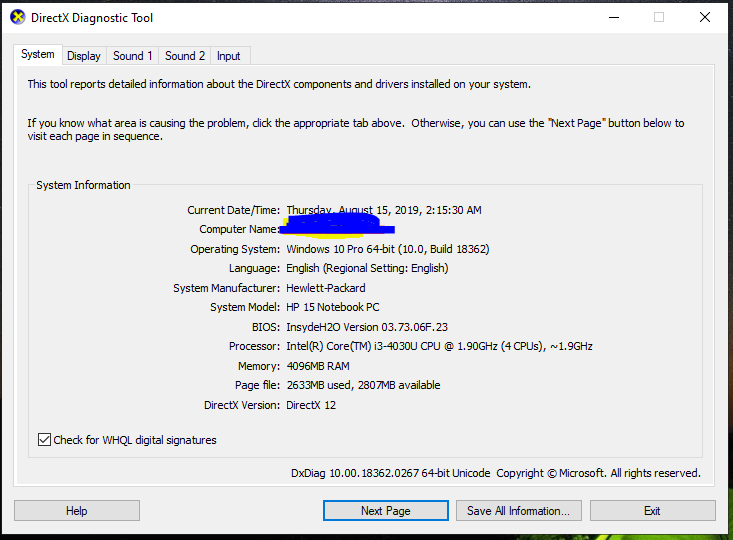Image resolution: width=733 pixels, height=540 pixels.
Task: Select the Current Date/Time value text
Action: pos(384,210)
